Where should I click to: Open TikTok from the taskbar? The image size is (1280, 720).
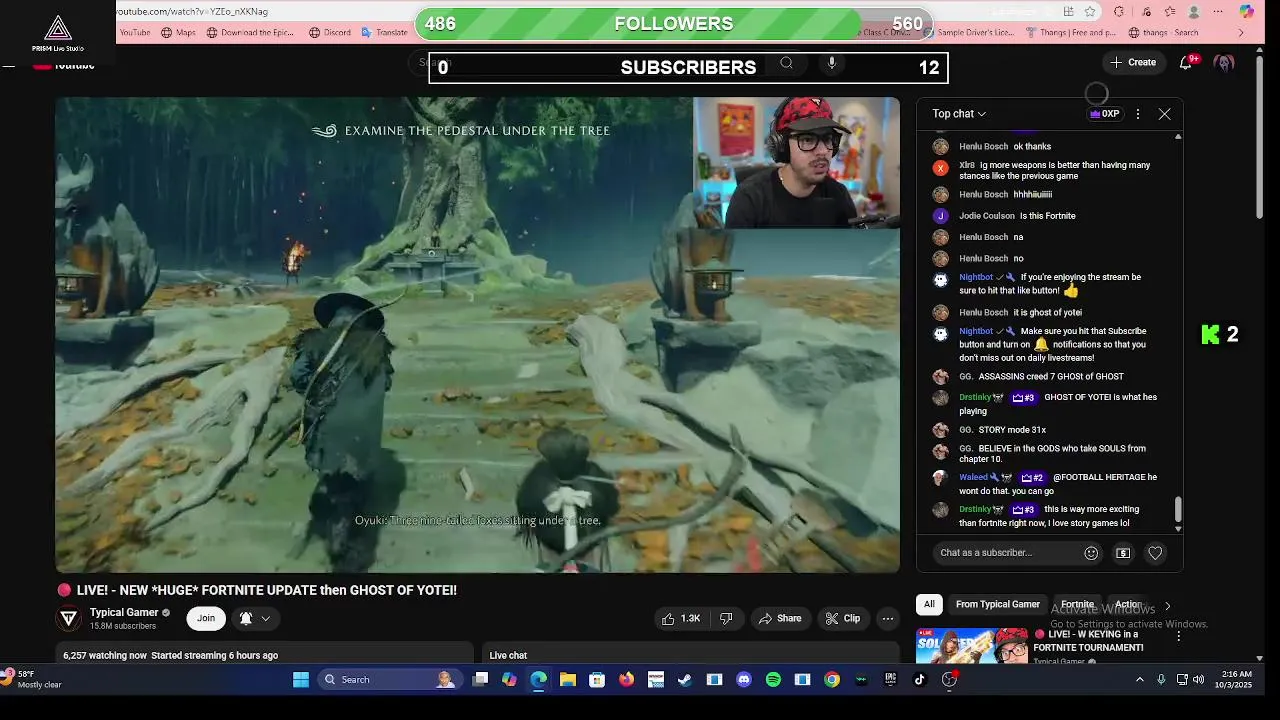click(919, 680)
